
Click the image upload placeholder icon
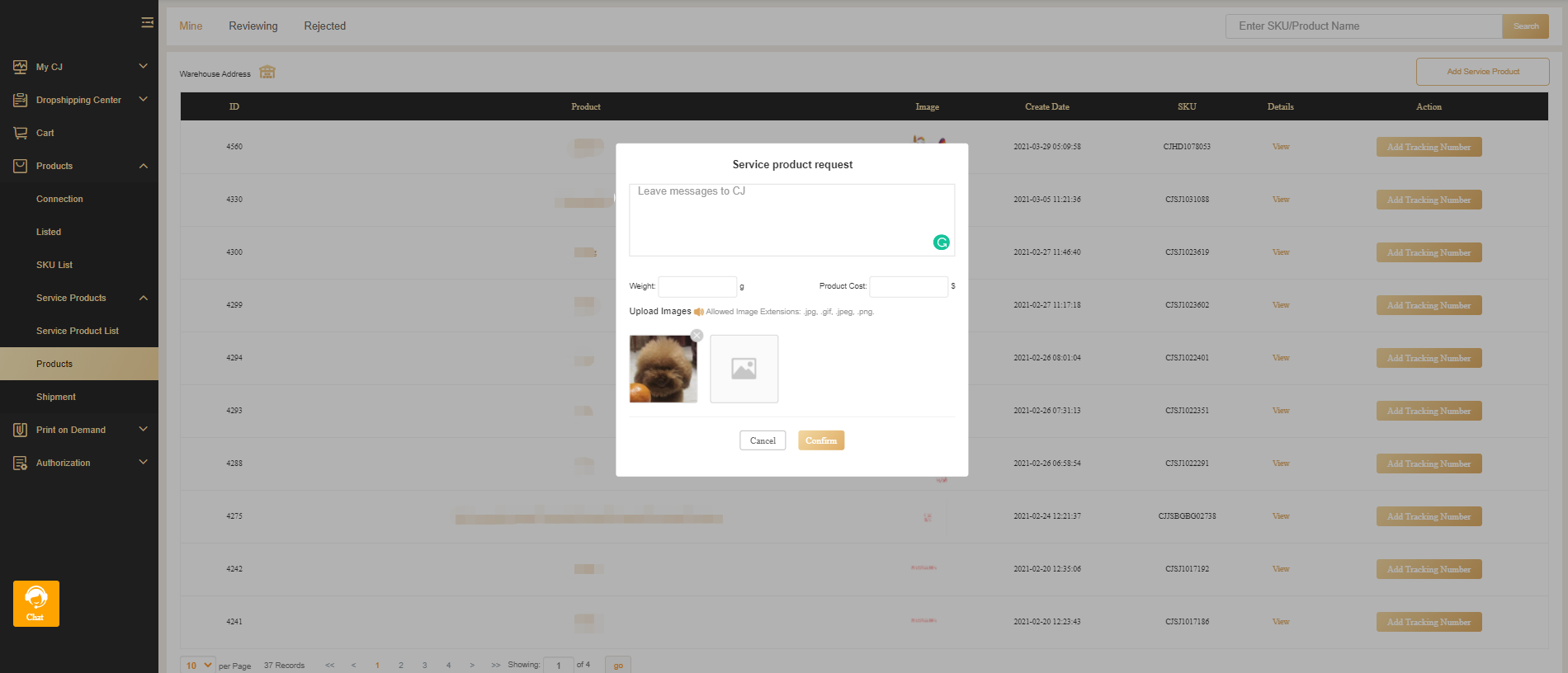coord(744,369)
